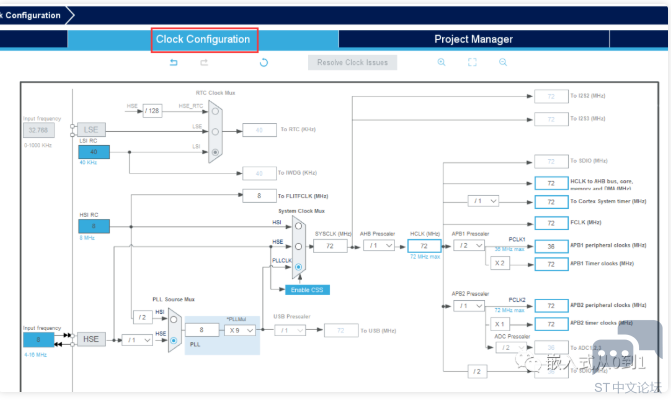Image resolution: width=671 pixels, height=403 pixels.
Task: Click the reset clock configuration icon
Action: click(264, 62)
